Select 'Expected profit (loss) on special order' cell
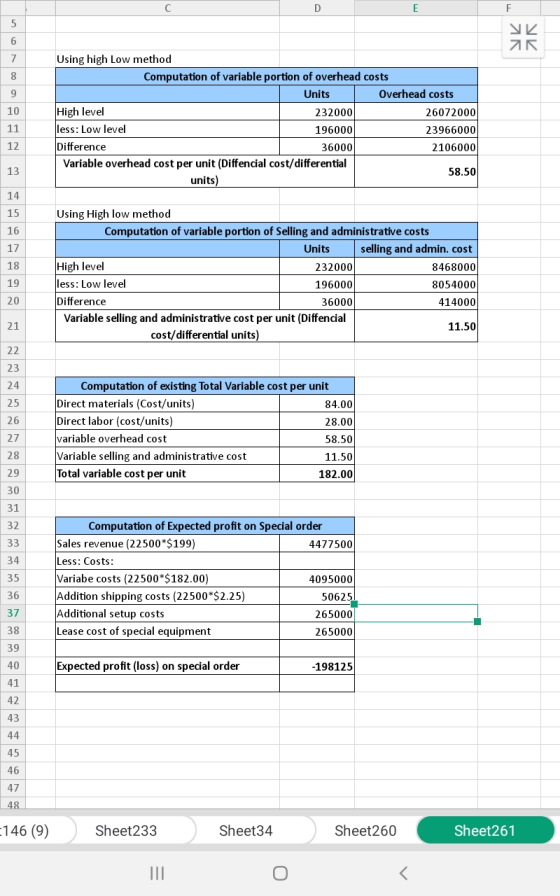 tap(167, 666)
